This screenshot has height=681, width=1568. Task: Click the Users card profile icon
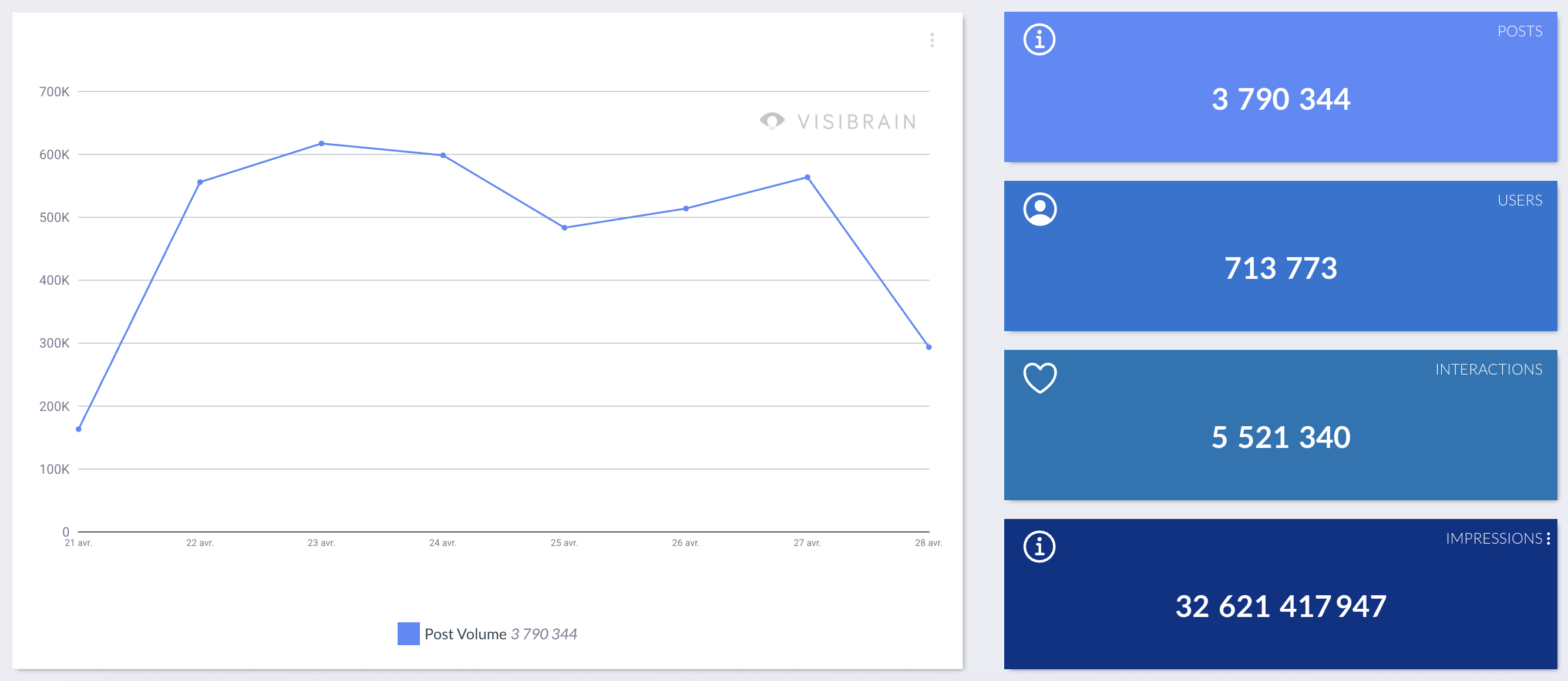[1039, 210]
